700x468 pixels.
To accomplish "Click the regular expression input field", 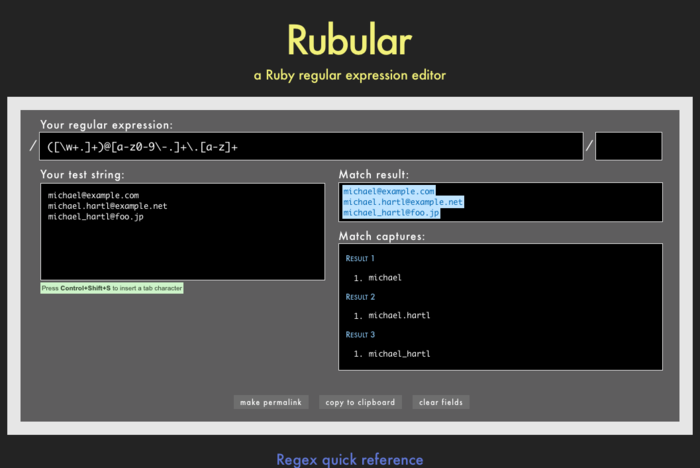I will (310, 146).
